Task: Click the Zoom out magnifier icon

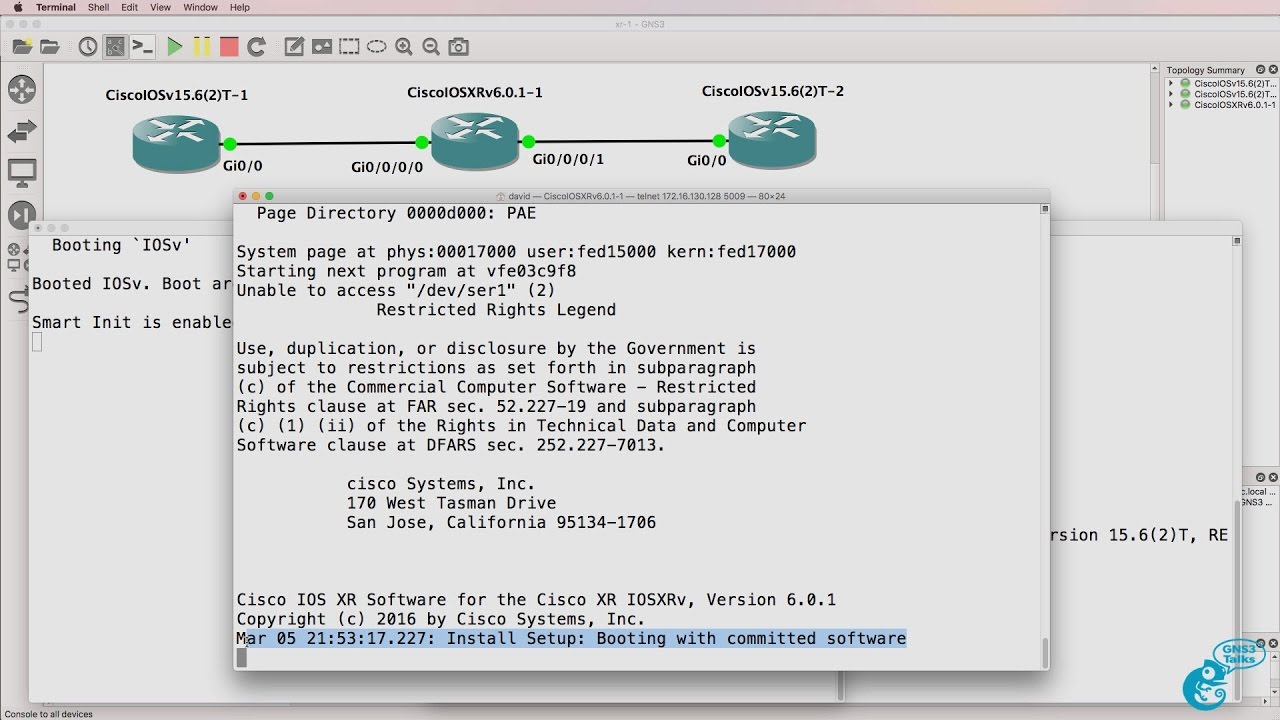Action: coord(431,46)
